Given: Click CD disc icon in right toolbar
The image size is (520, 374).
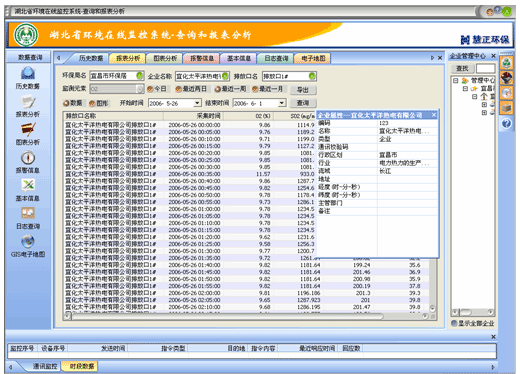Looking at the screenshot, I should [506, 93].
